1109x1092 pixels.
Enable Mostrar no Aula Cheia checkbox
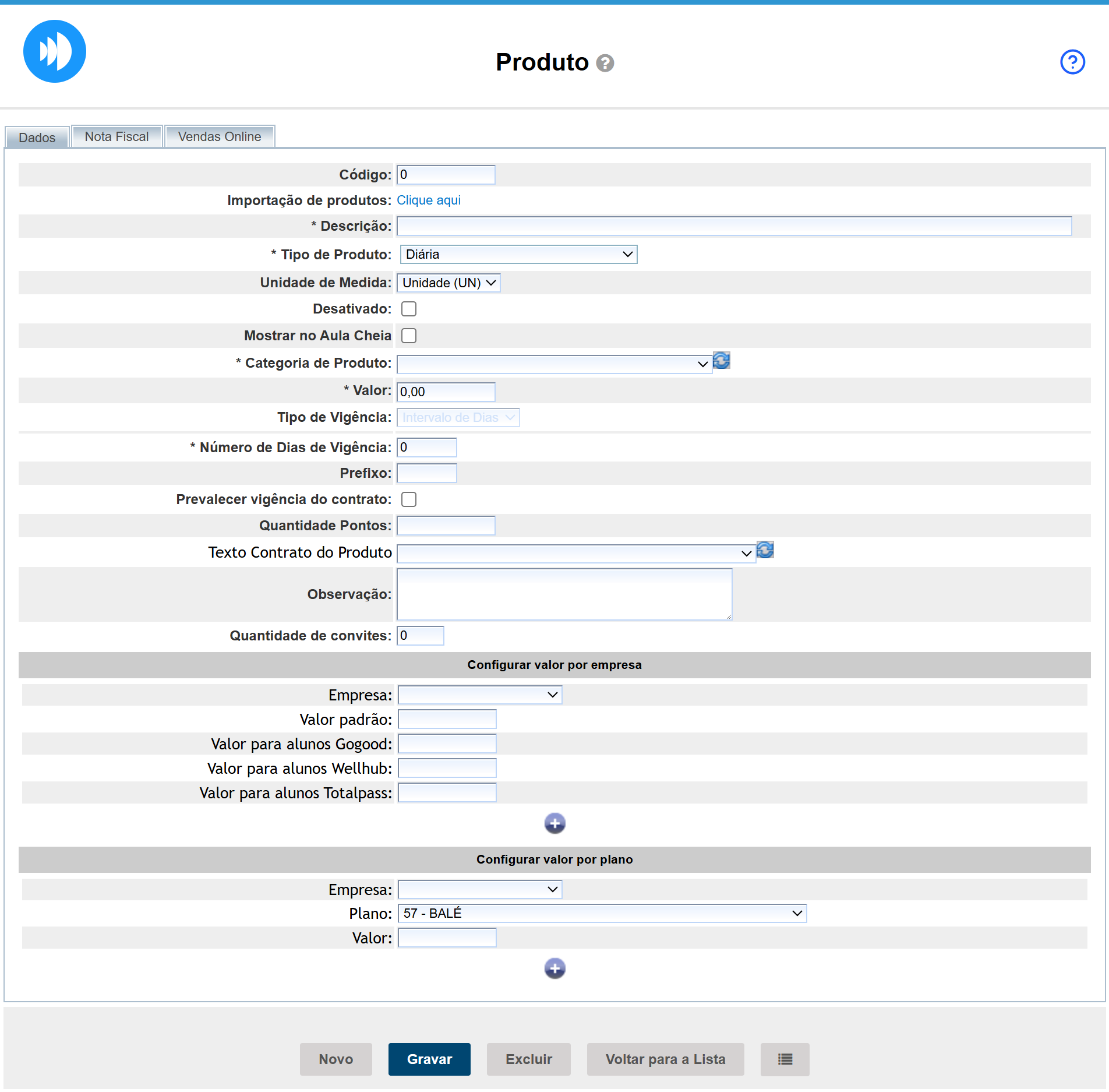click(x=409, y=336)
